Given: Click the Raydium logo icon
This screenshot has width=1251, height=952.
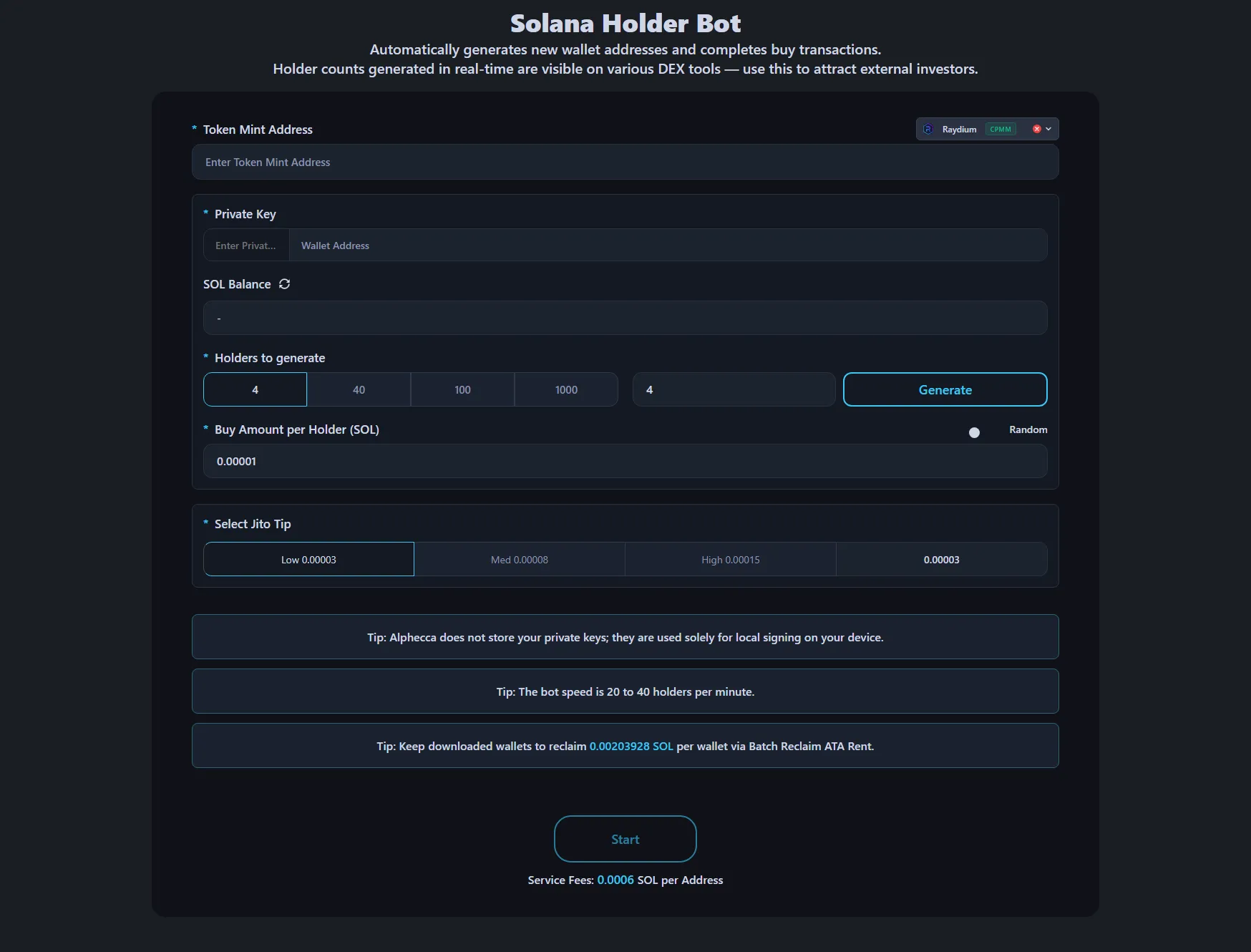Looking at the screenshot, I should click(x=928, y=130).
